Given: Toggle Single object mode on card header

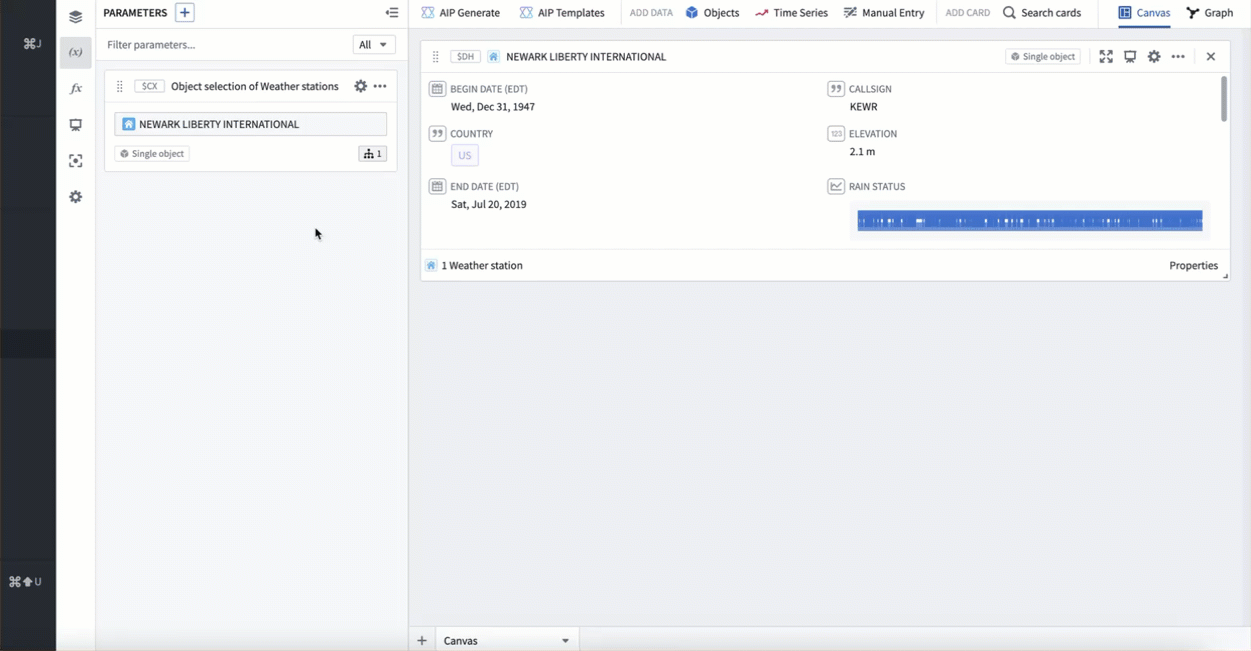Looking at the screenshot, I should [1042, 57].
